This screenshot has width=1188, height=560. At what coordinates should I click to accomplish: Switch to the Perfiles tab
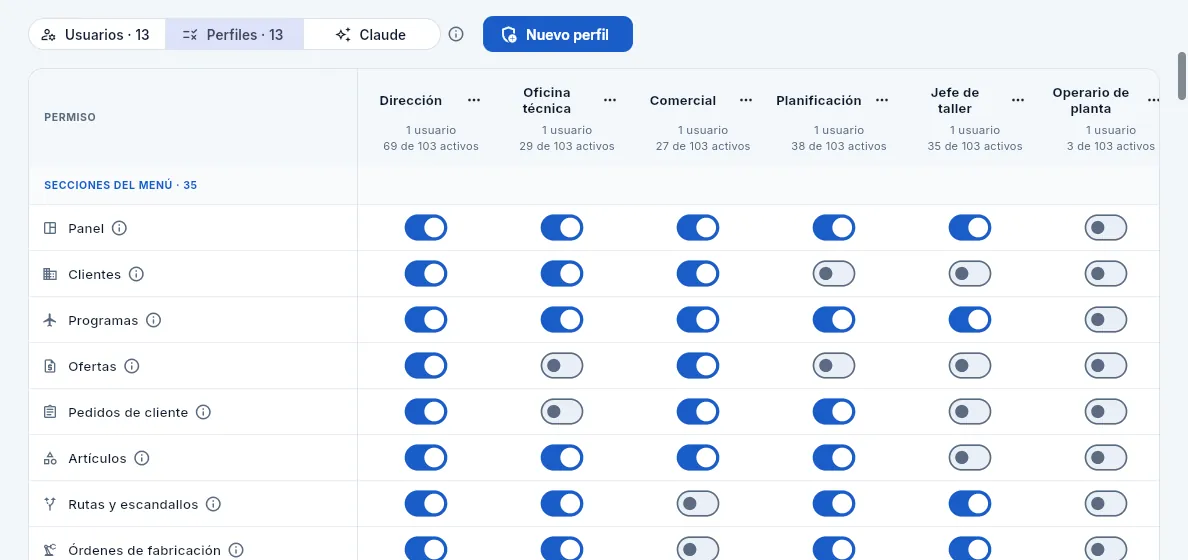[x=234, y=34]
